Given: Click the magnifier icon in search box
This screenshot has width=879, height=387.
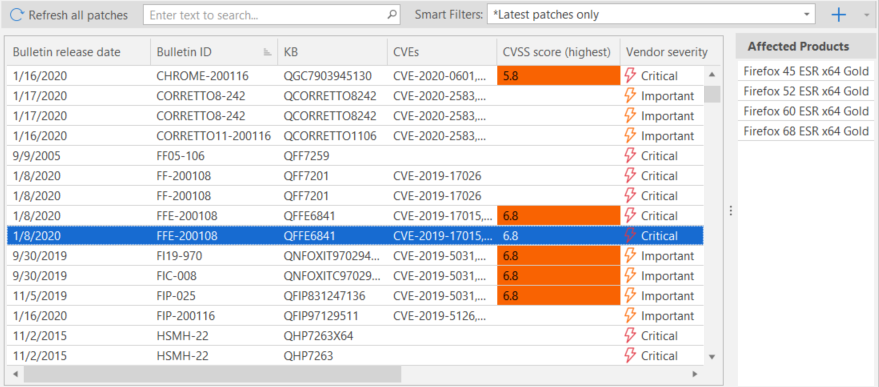Looking at the screenshot, I should click(x=392, y=15).
